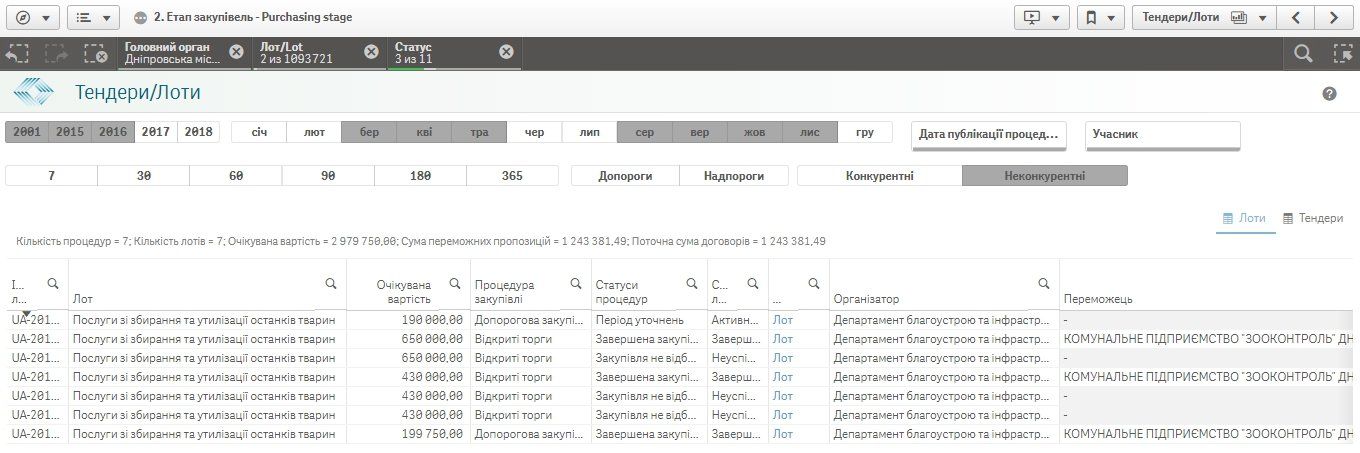
Task: Filter by month лют
Action: click(314, 132)
